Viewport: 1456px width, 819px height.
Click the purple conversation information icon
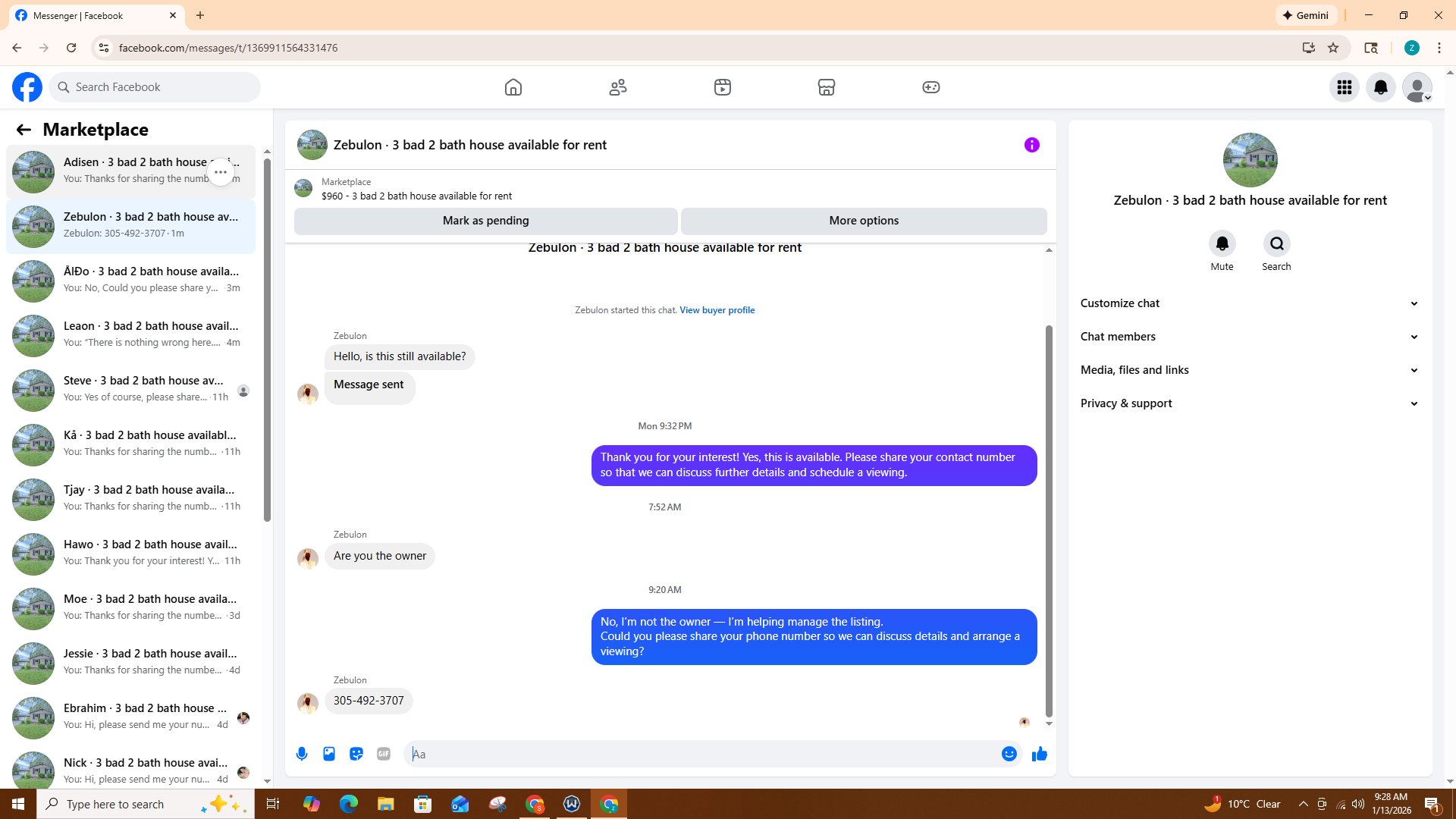pos(1031,145)
